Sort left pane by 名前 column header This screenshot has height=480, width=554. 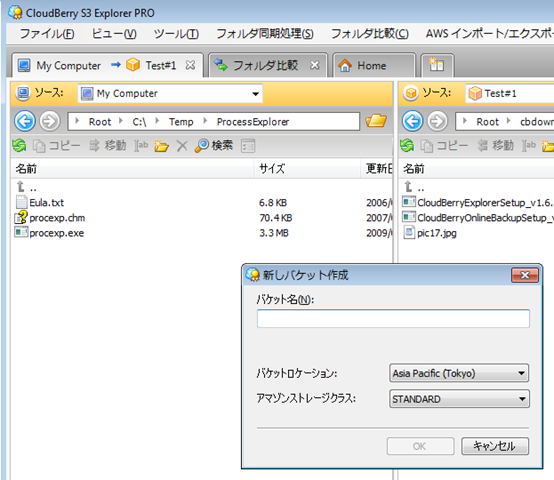(132, 168)
